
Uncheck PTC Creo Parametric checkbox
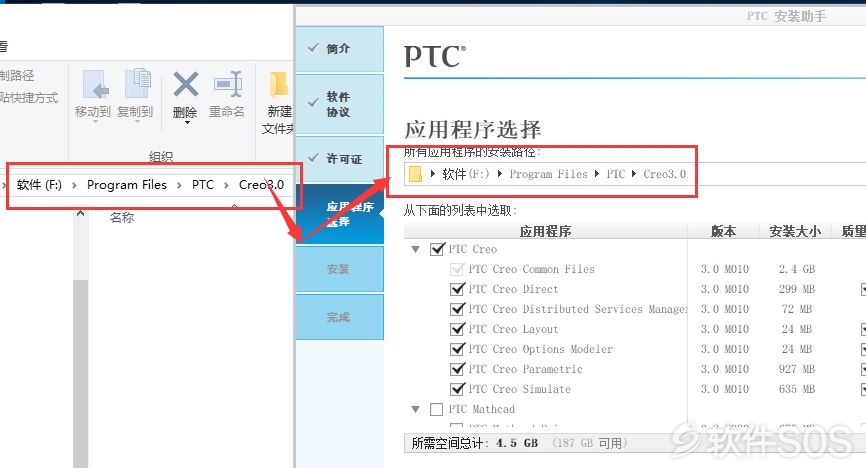[x=457, y=369]
